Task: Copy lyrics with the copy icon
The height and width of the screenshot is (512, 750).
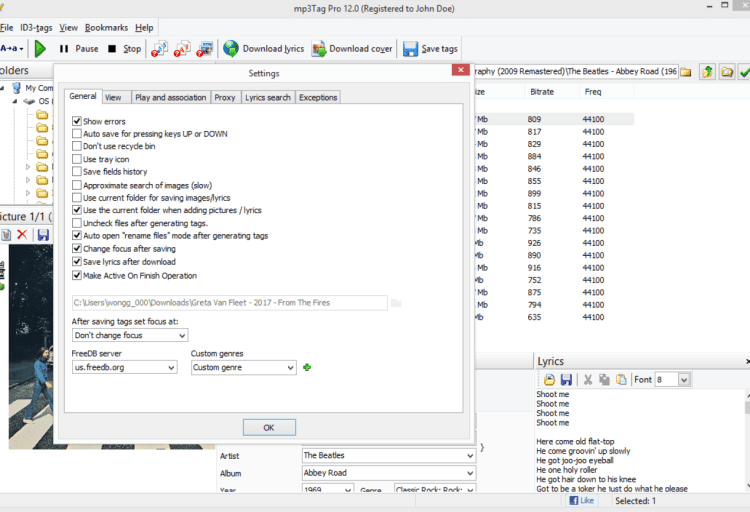Action: [x=605, y=379]
